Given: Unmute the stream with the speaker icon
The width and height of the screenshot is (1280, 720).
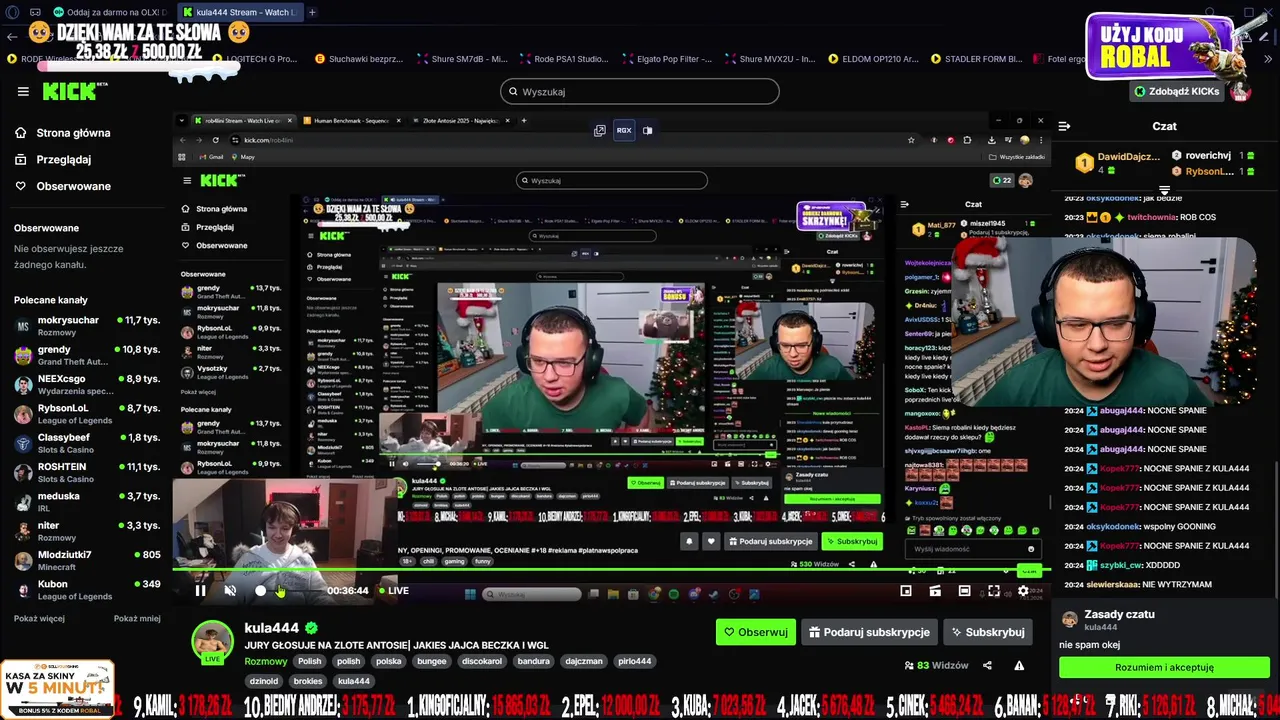Looking at the screenshot, I should [230, 591].
